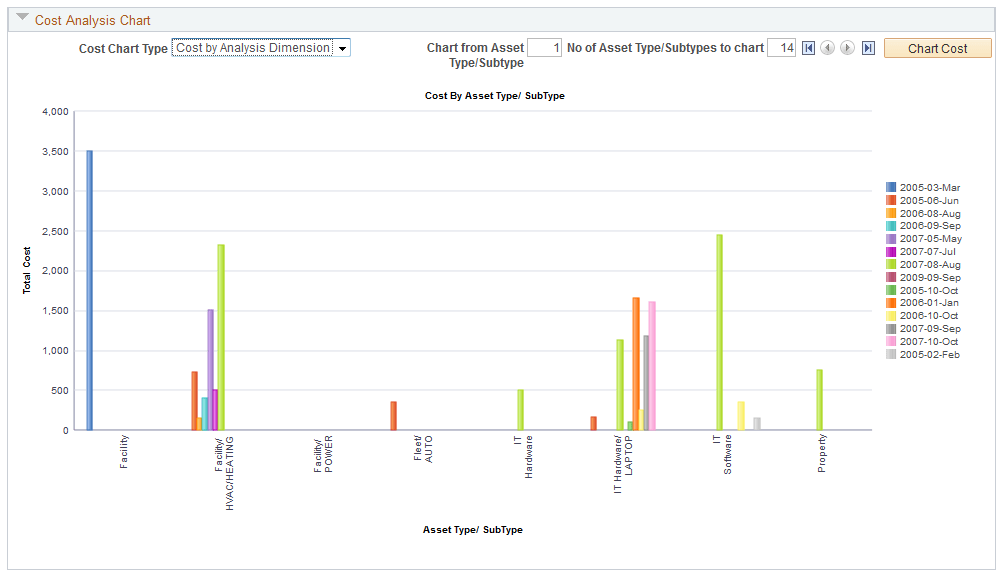This screenshot has width=1000, height=579.
Task: Click the first-row navigation icon
Action: tap(808, 47)
